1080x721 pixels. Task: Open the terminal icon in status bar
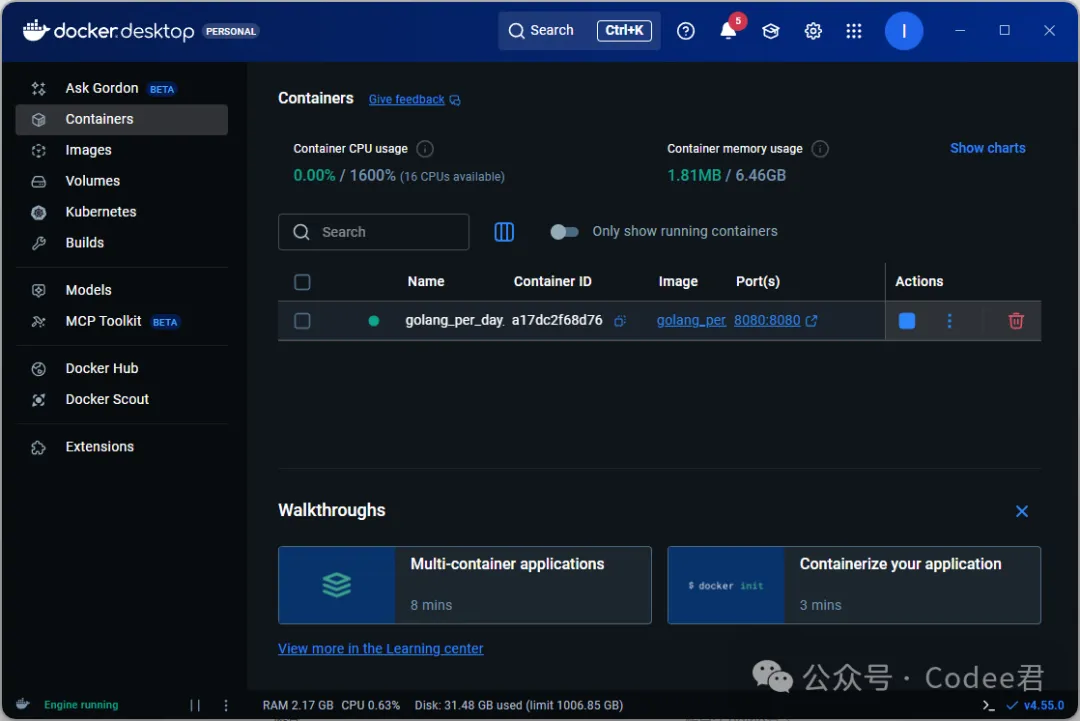[988, 705]
